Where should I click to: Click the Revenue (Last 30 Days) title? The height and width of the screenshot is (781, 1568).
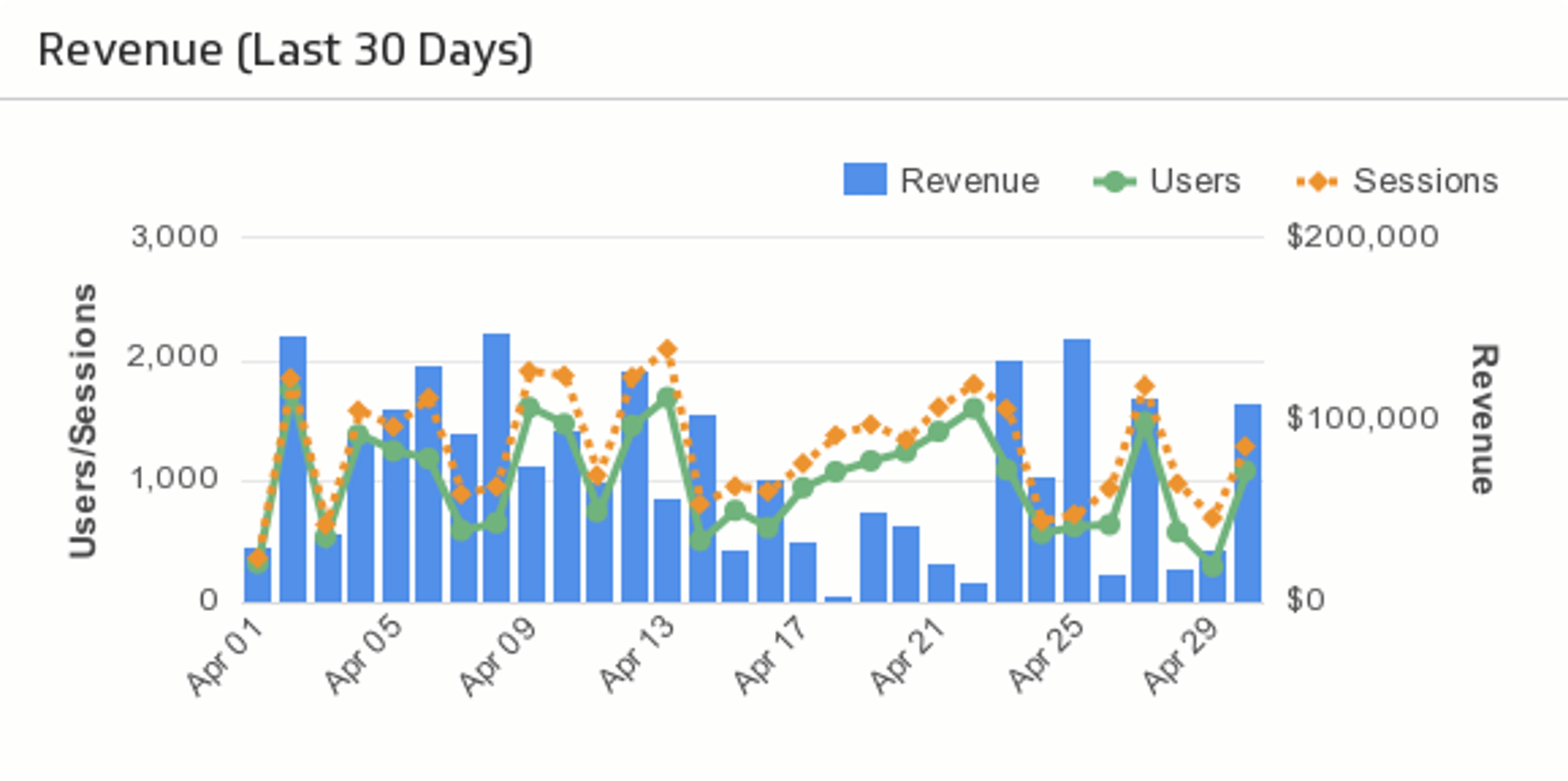[x=285, y=51]
